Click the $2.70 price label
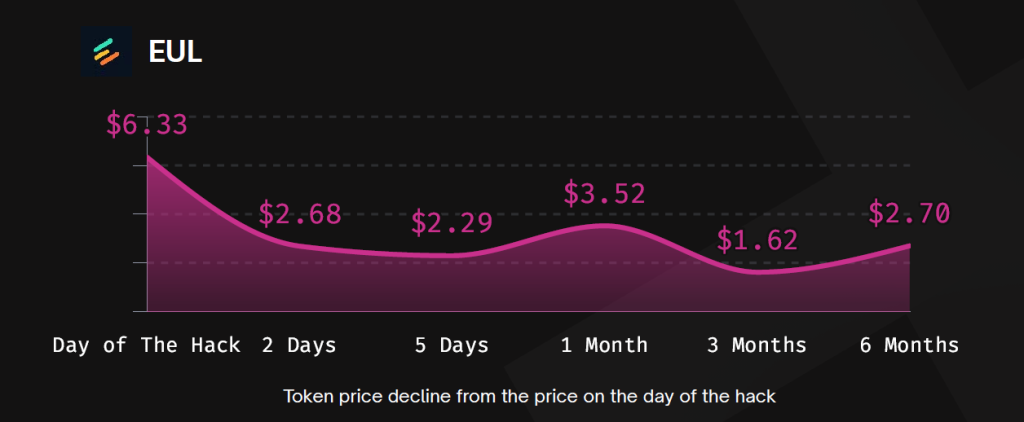 point(908,214)
